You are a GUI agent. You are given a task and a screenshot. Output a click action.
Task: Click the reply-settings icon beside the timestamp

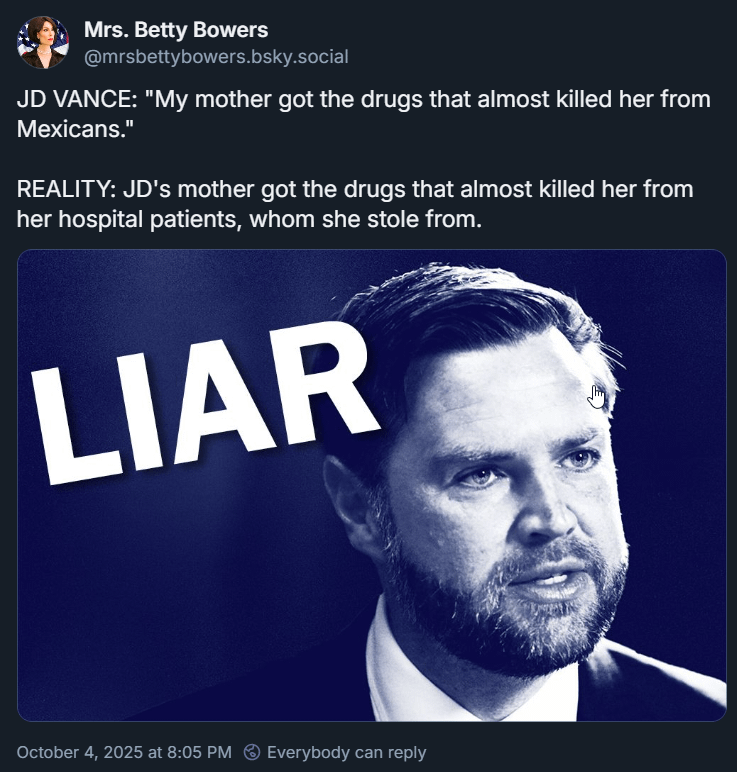[252, 752]
